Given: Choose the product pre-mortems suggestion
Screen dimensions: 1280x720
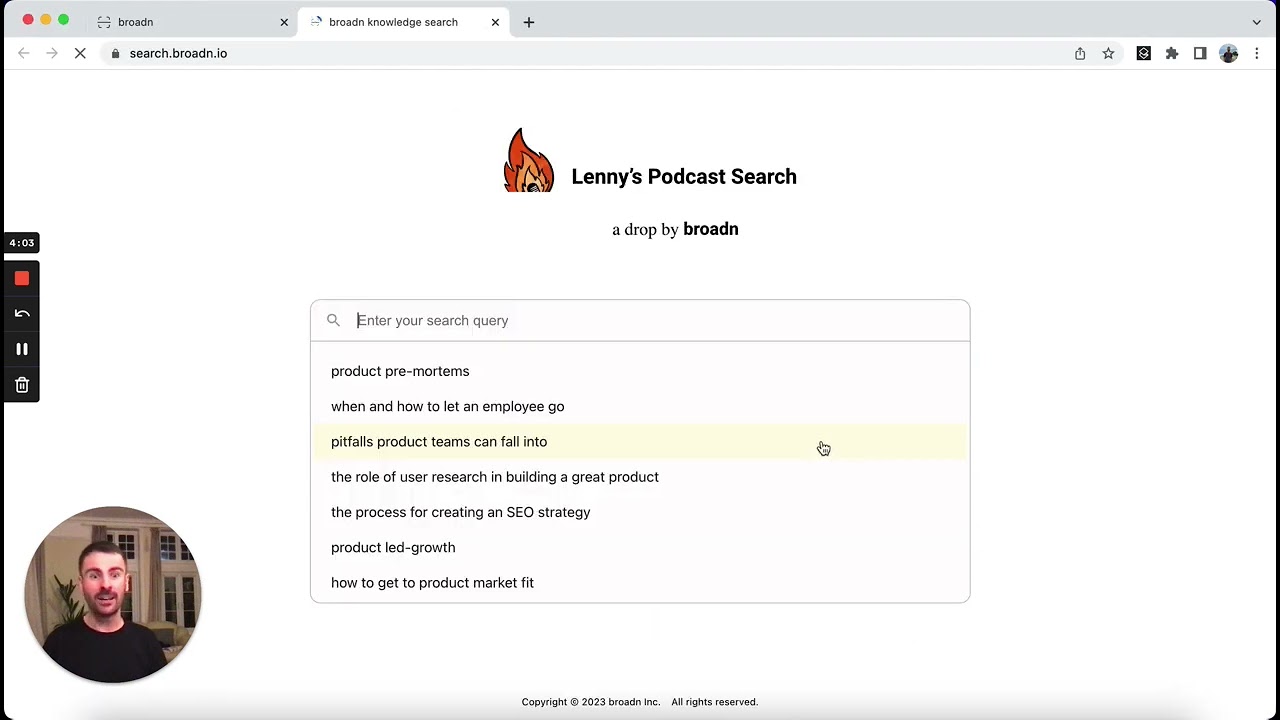Looking at the screenshot, I should click(640, 371).
